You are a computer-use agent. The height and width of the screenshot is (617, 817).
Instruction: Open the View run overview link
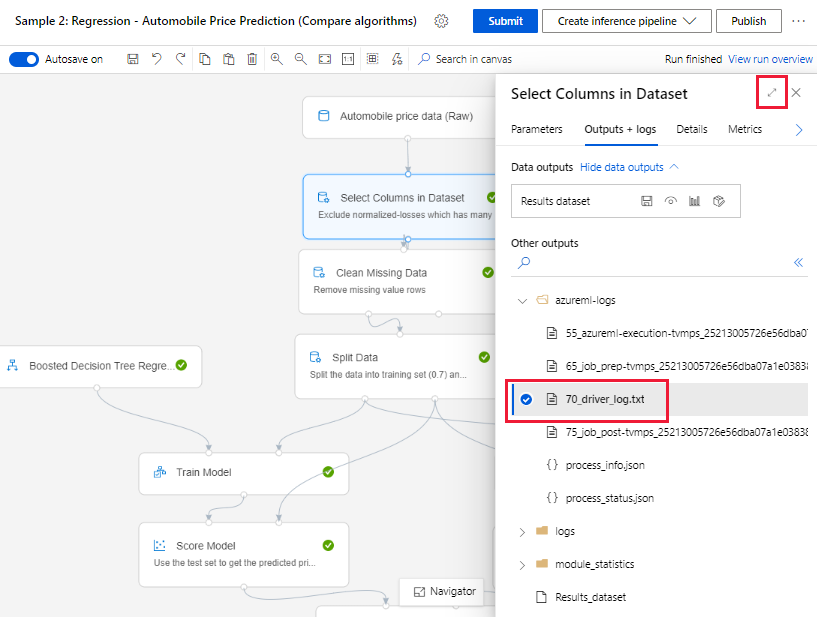(770, 59)
